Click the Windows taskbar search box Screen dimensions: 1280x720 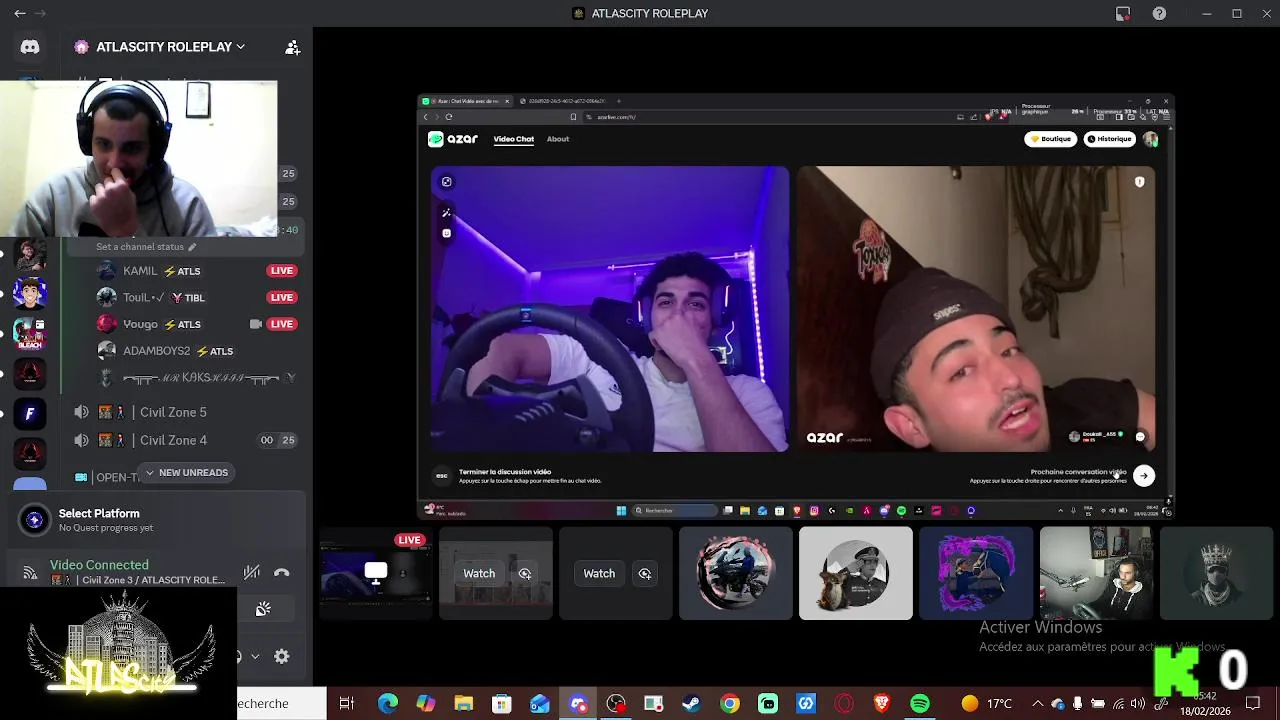281,703
